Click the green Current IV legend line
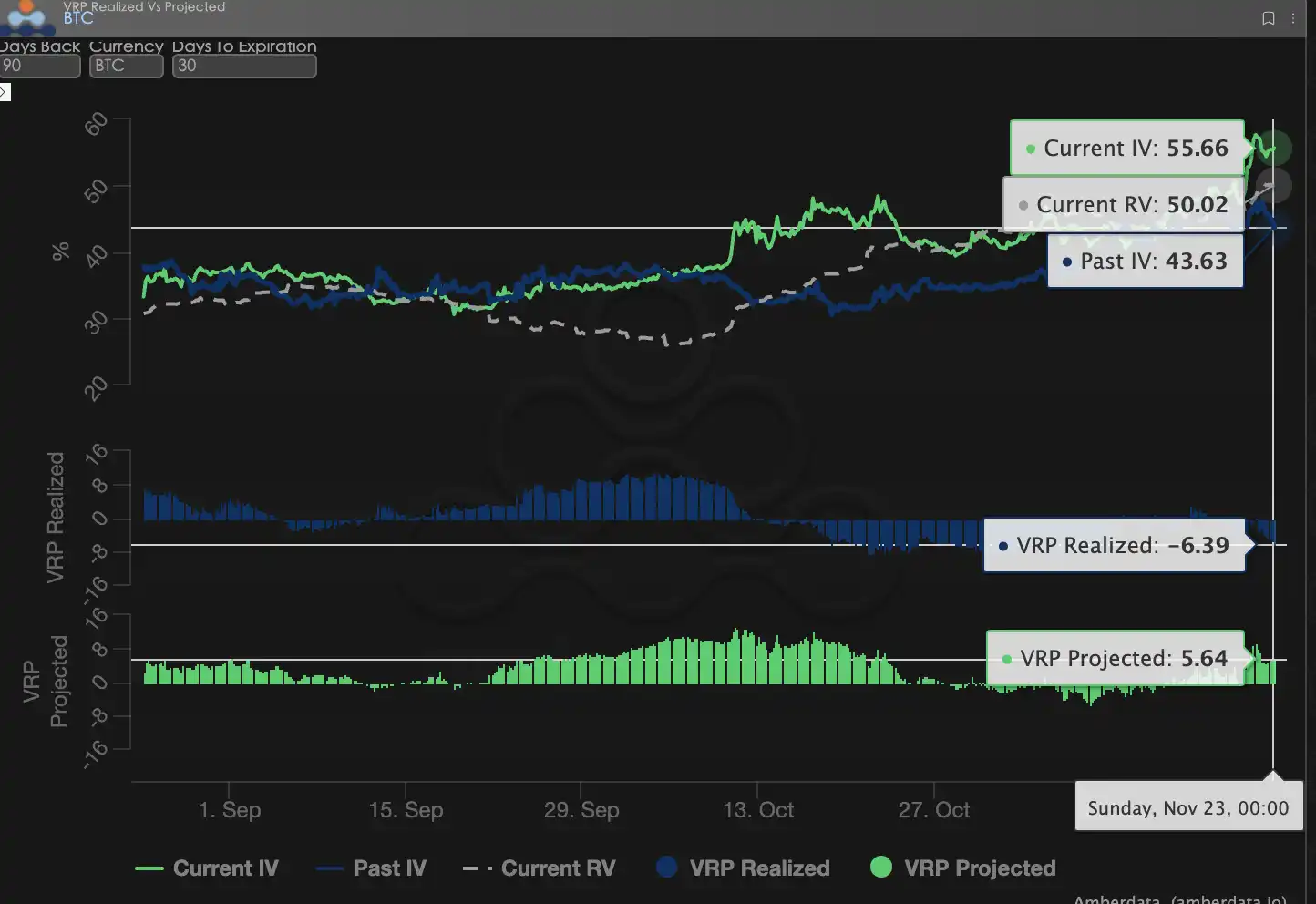This screenshot has width=1316, height=904. click(149, 868)
